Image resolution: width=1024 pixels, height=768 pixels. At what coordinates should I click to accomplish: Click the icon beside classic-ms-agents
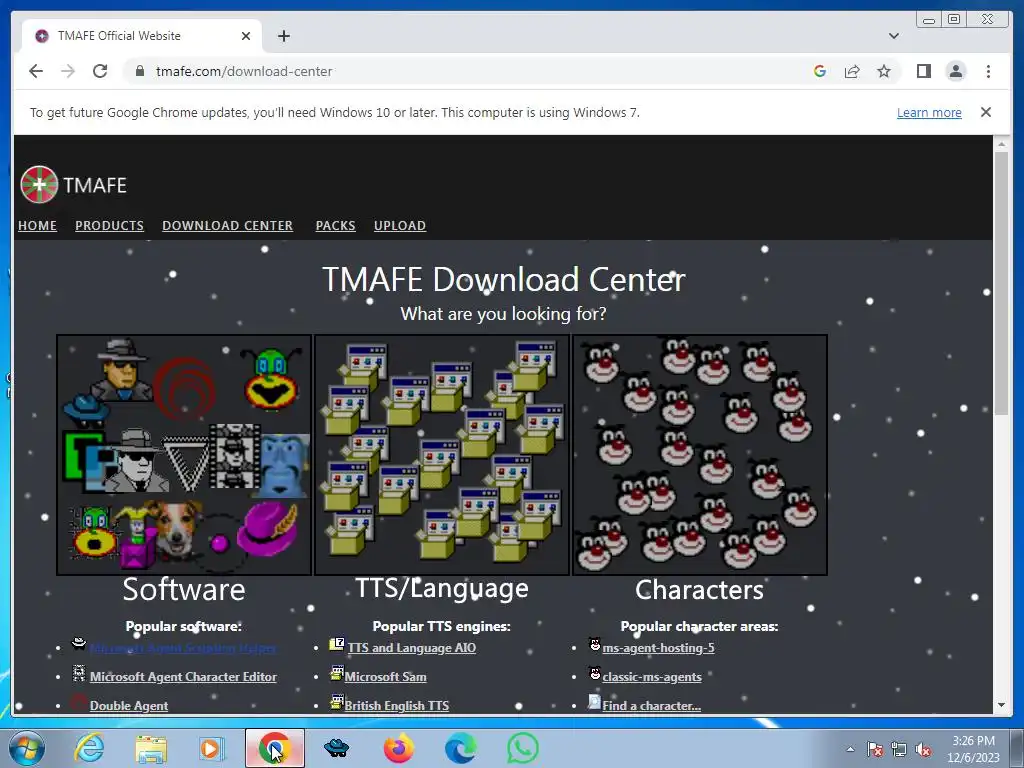[x=594, y=673]
